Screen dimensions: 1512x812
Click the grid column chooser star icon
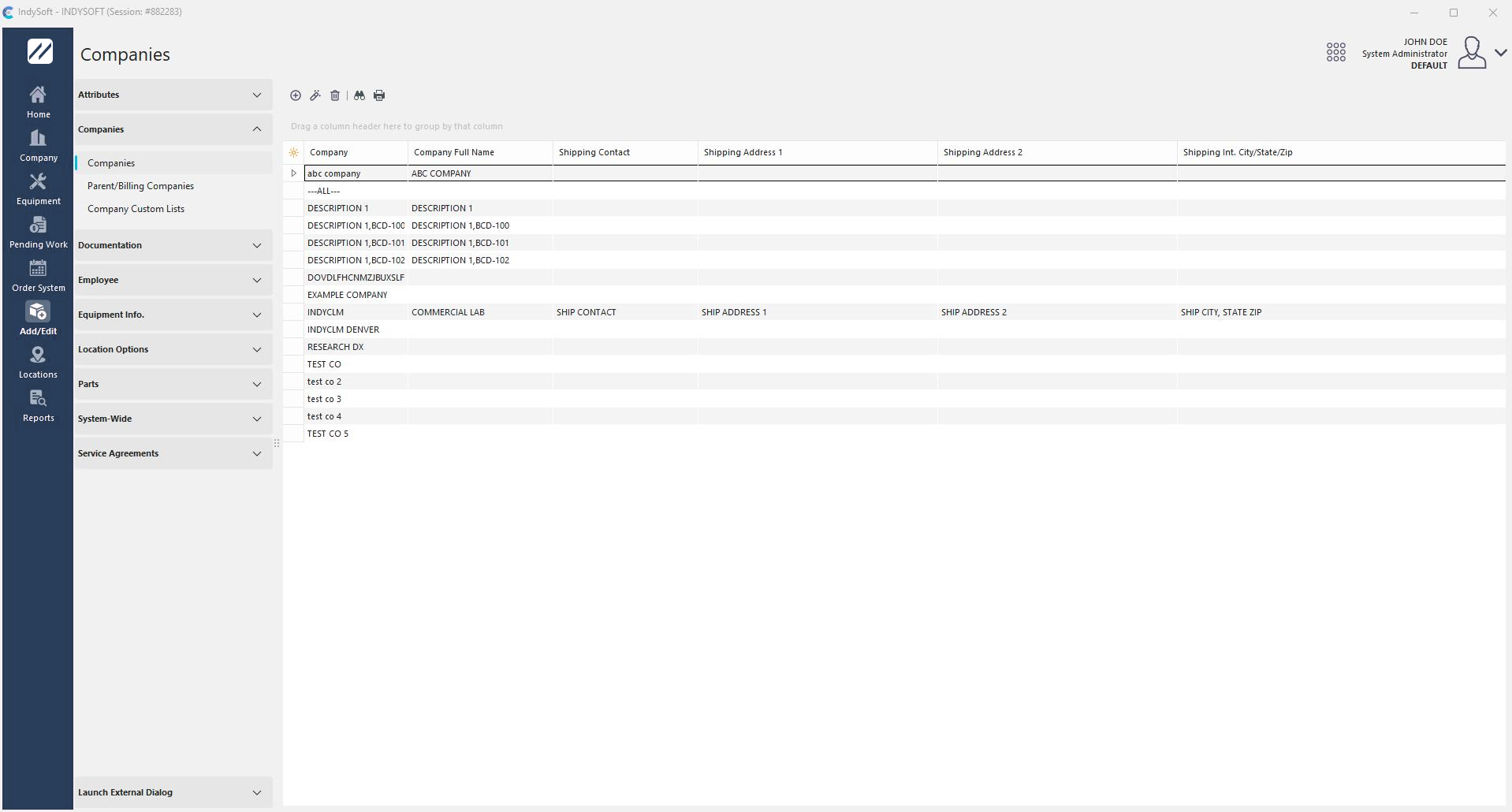(293, 152)
